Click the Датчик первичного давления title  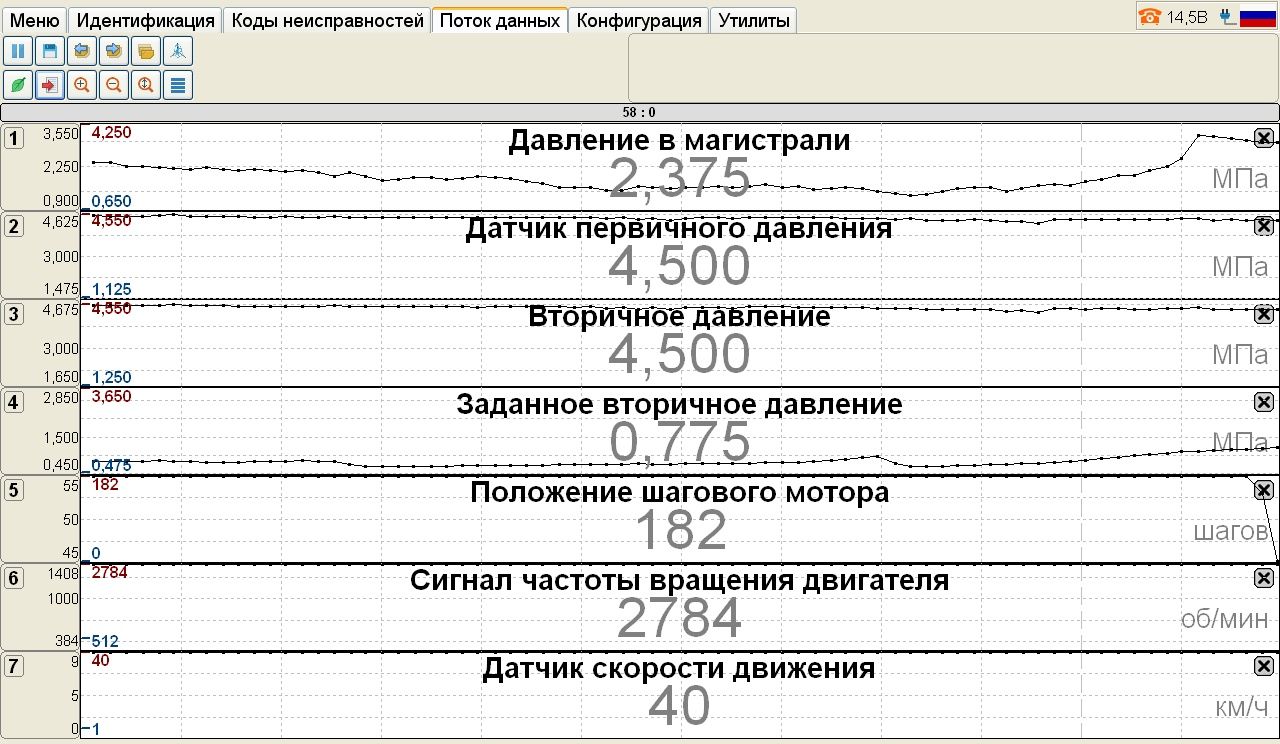(679, 228)
